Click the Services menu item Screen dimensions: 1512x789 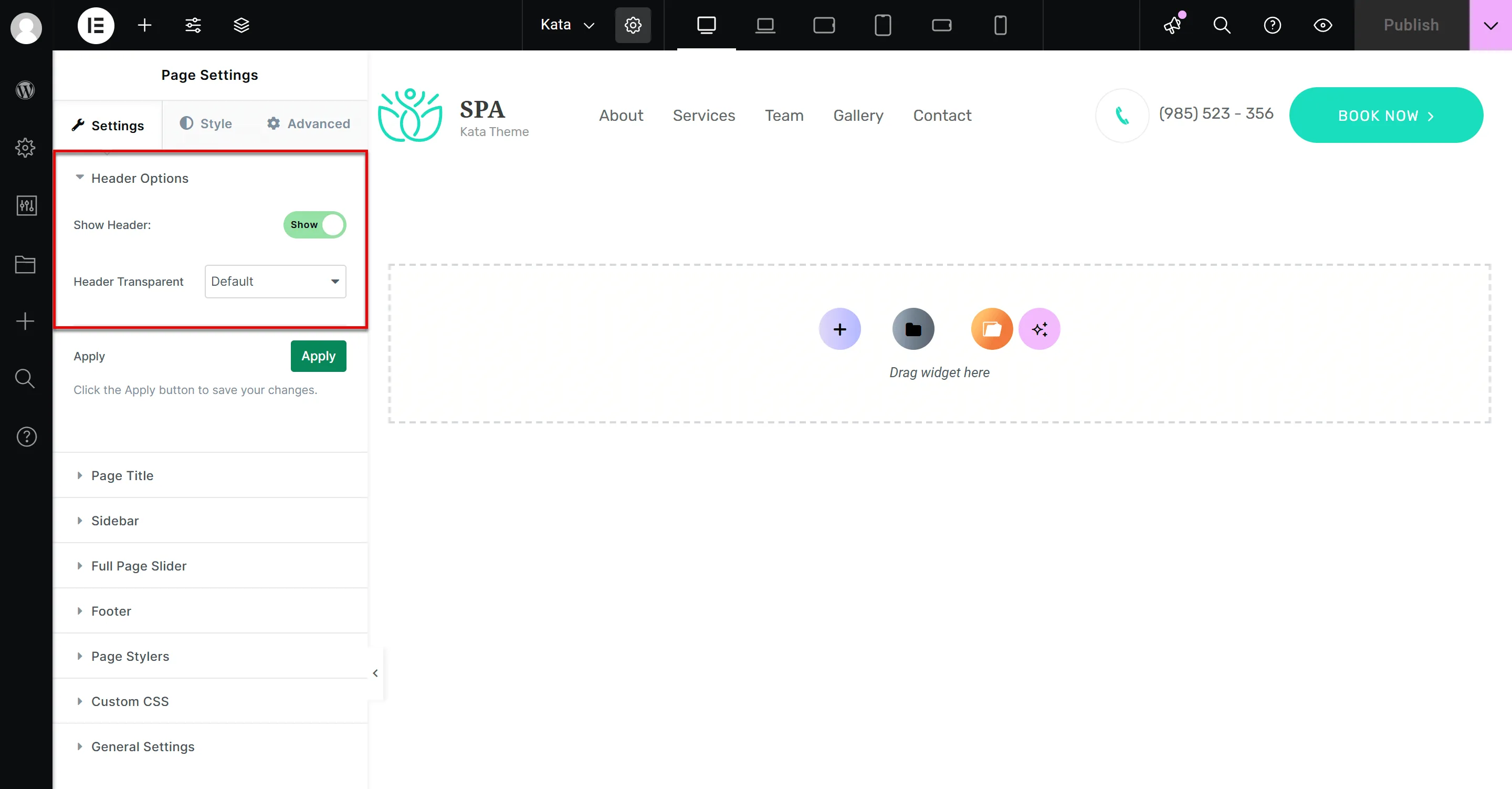[703, 115]
